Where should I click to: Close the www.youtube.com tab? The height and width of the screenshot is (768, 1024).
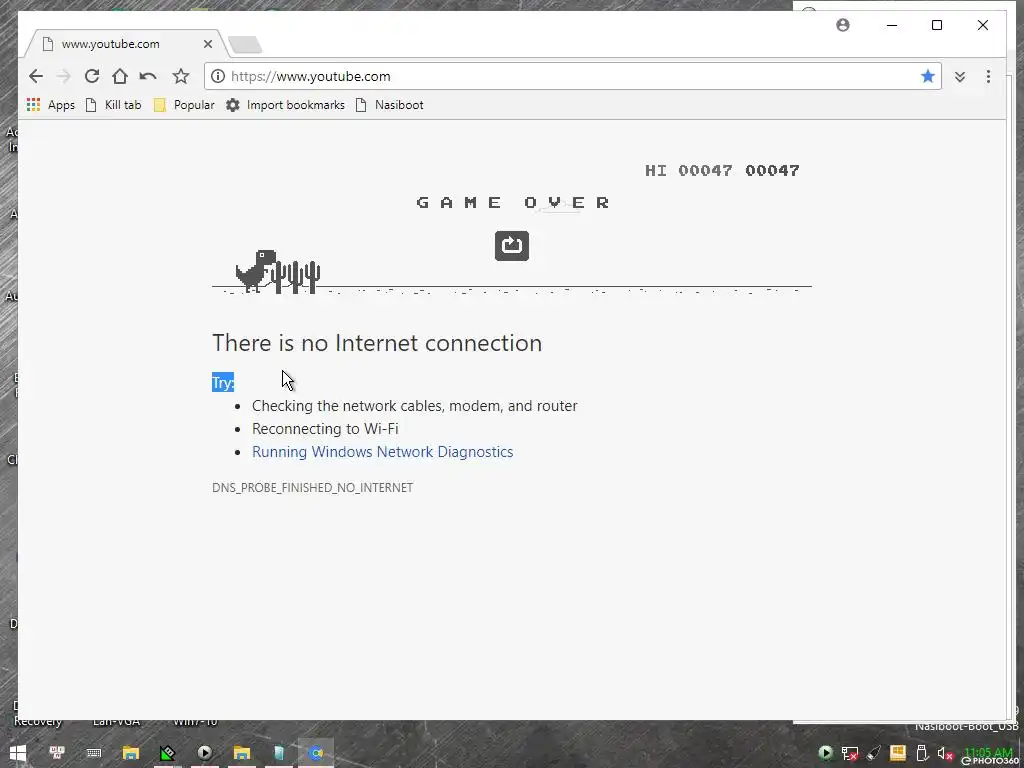(208, 44)
